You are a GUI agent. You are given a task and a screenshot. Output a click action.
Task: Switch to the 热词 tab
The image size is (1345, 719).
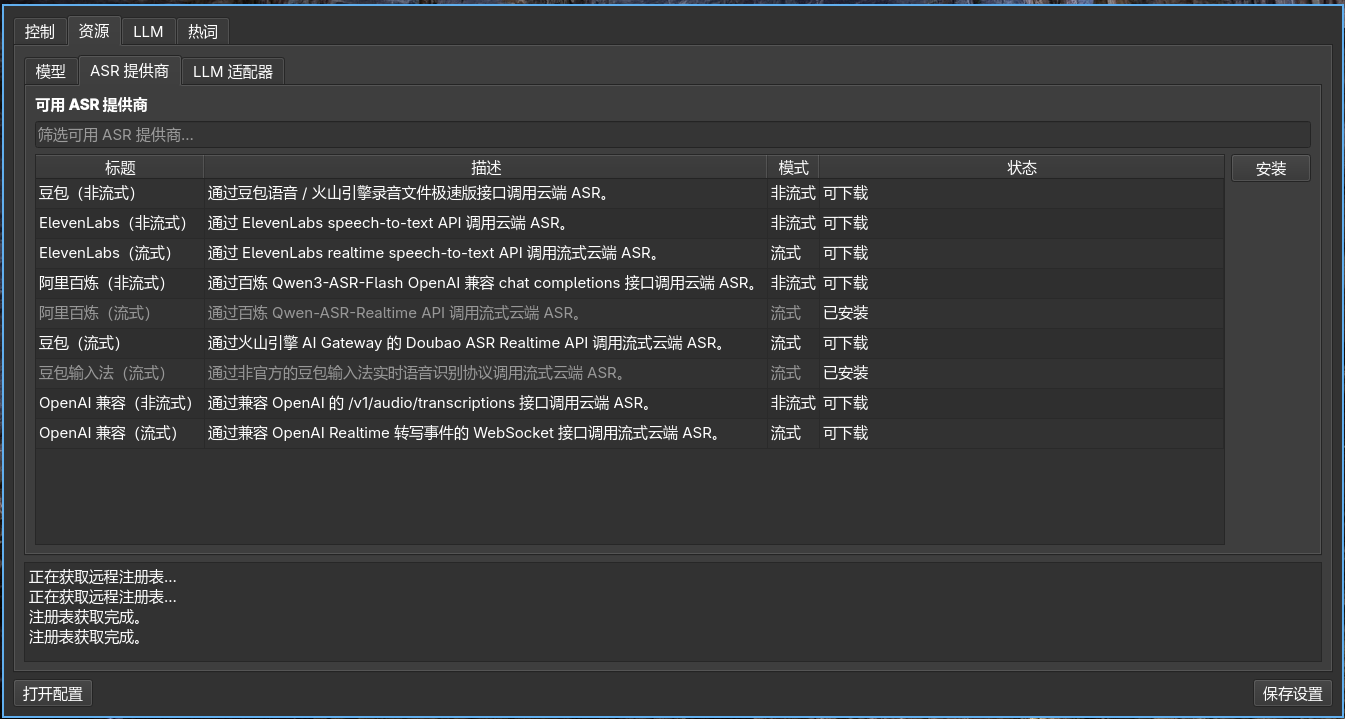point(203,32)
